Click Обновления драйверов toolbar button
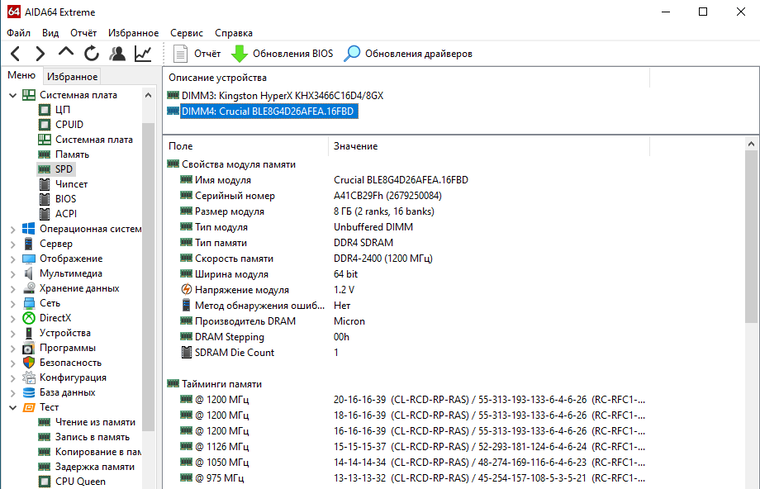 [x=408, y=53]
